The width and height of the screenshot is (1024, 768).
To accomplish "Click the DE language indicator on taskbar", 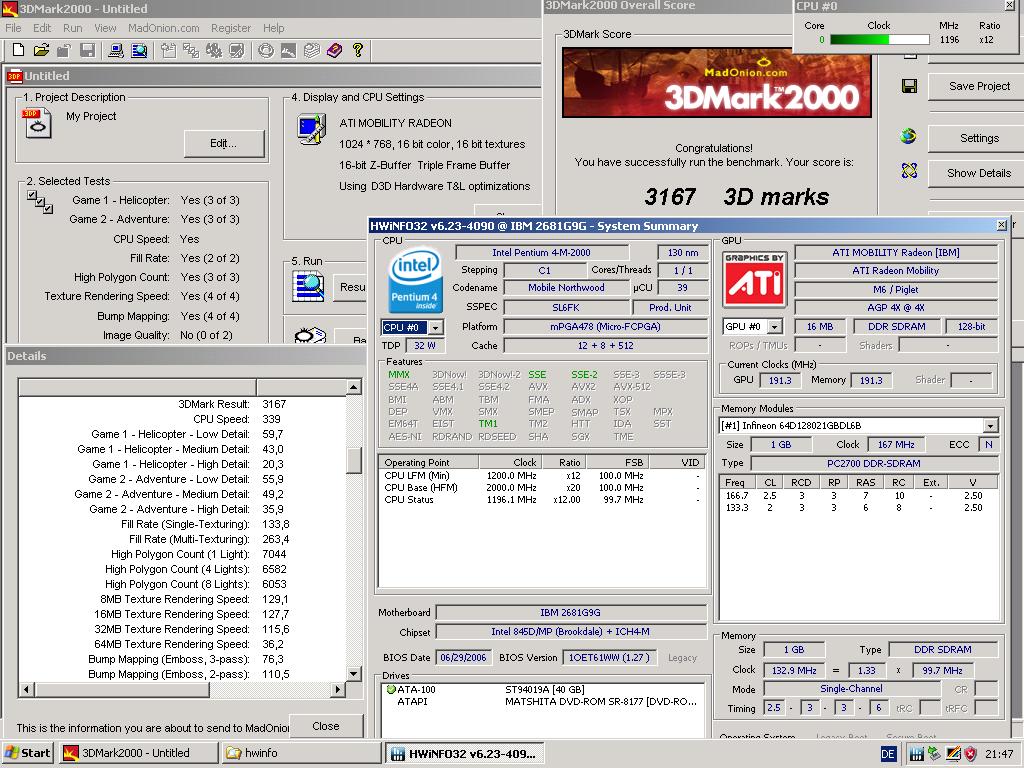I will tap(888, 754).
